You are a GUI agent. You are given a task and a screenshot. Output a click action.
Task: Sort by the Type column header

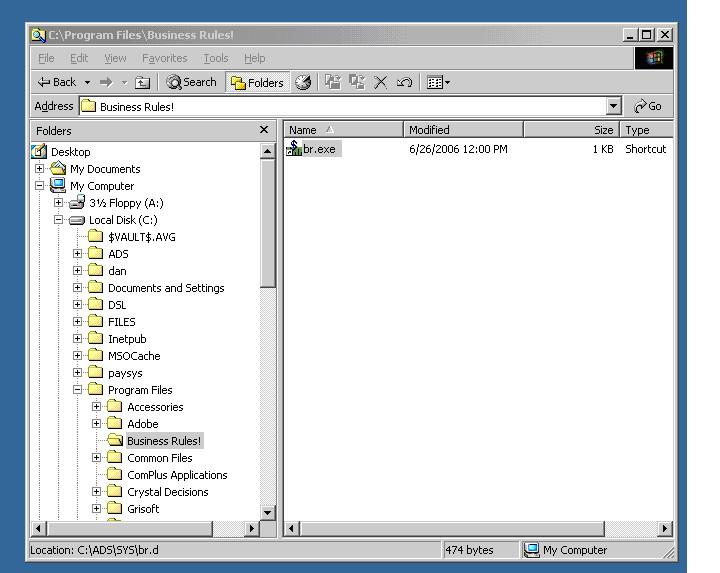coord(647,130)
